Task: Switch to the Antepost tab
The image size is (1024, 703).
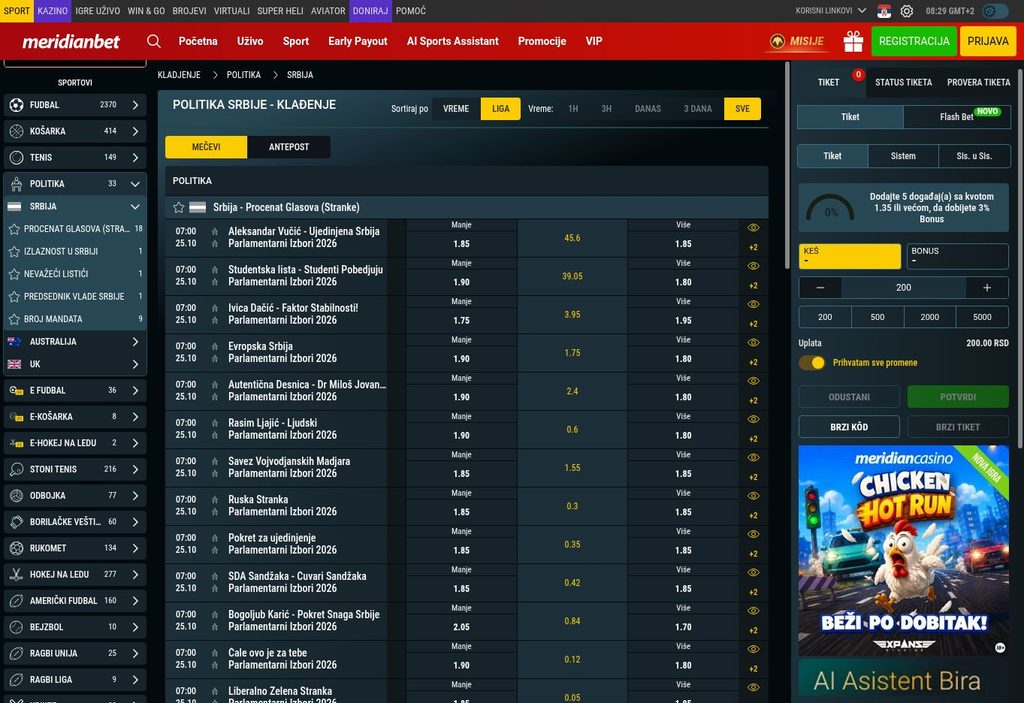Action: coord(289,147)
